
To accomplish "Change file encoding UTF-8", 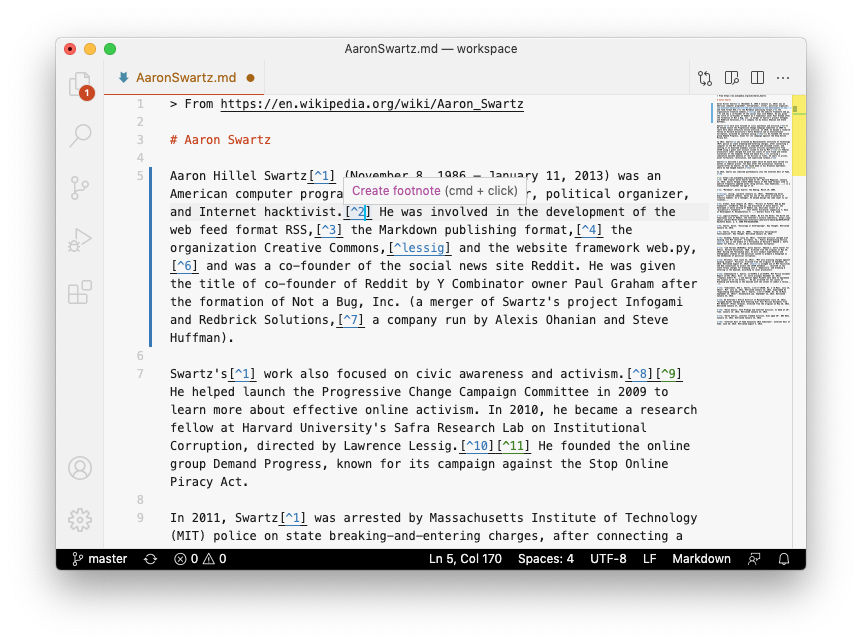I will click(608, 559).
